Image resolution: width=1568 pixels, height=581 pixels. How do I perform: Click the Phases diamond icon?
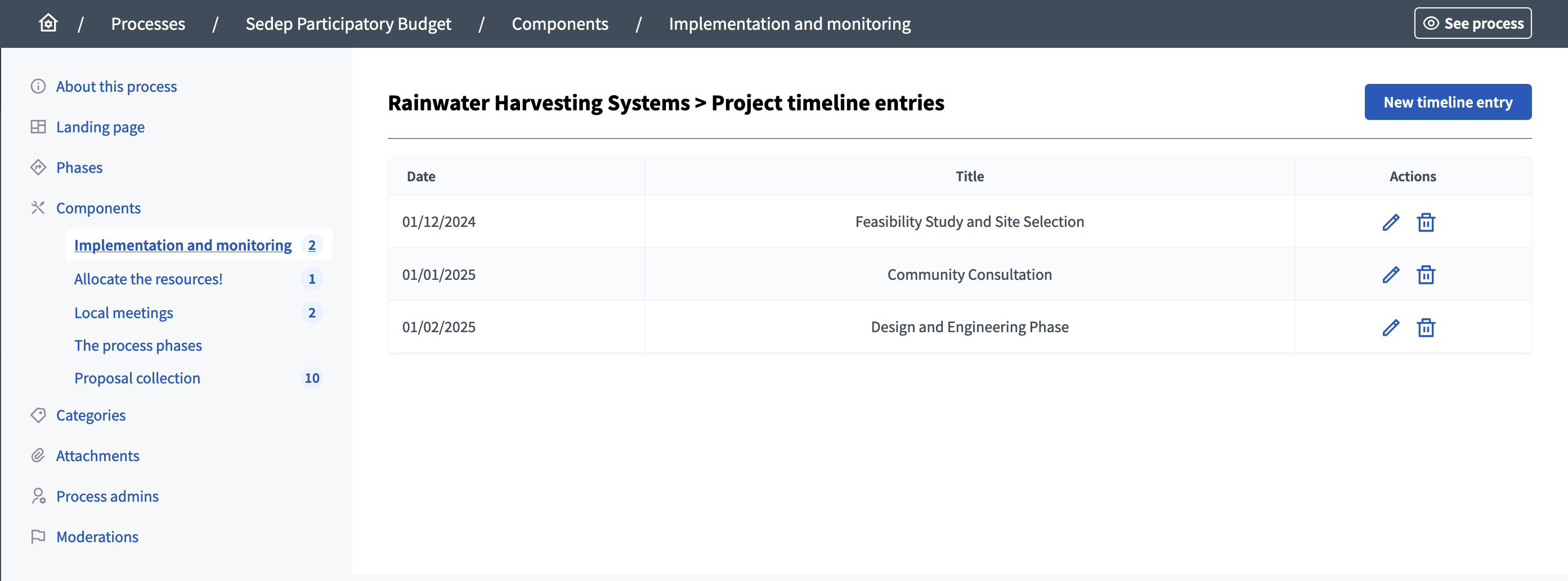pos(38,167)
